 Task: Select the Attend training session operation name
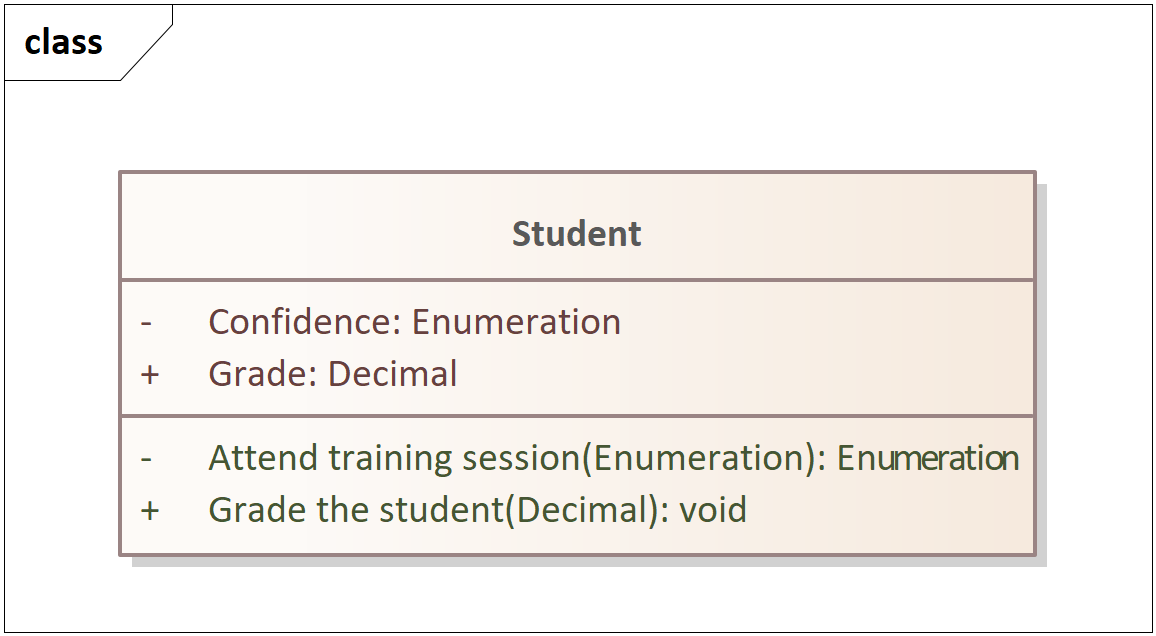click(394, 458)
